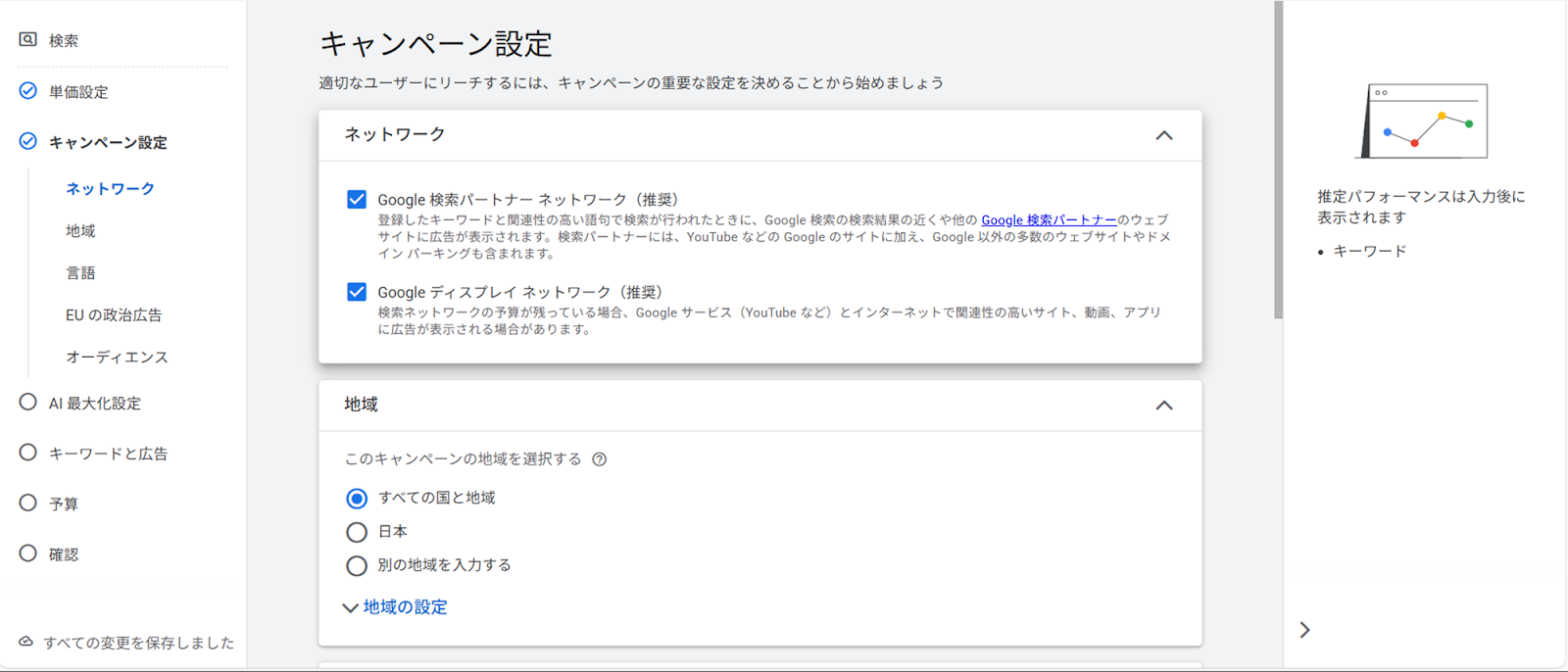Click the search magnifier icon in sidebar
The height and width of the screenshot is (672, 1568).
click(28, 40)
